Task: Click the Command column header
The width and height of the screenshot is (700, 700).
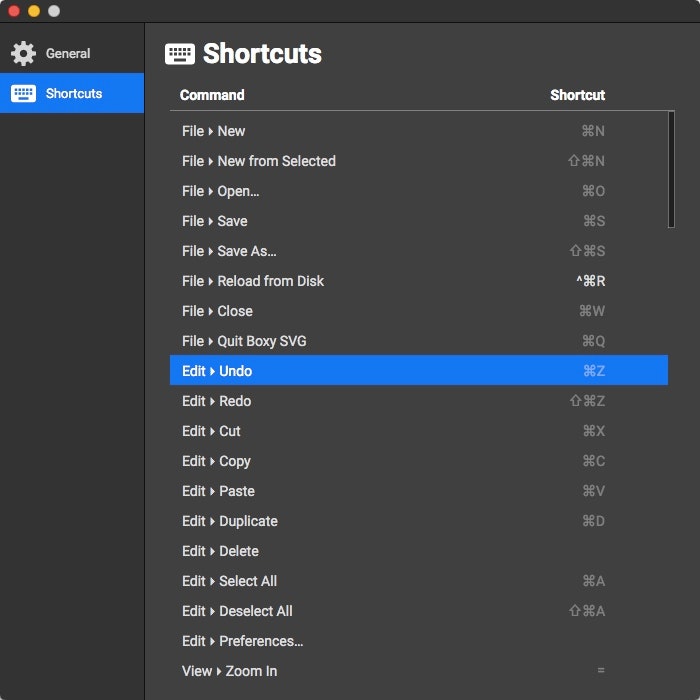Action: tap(212, 95)
